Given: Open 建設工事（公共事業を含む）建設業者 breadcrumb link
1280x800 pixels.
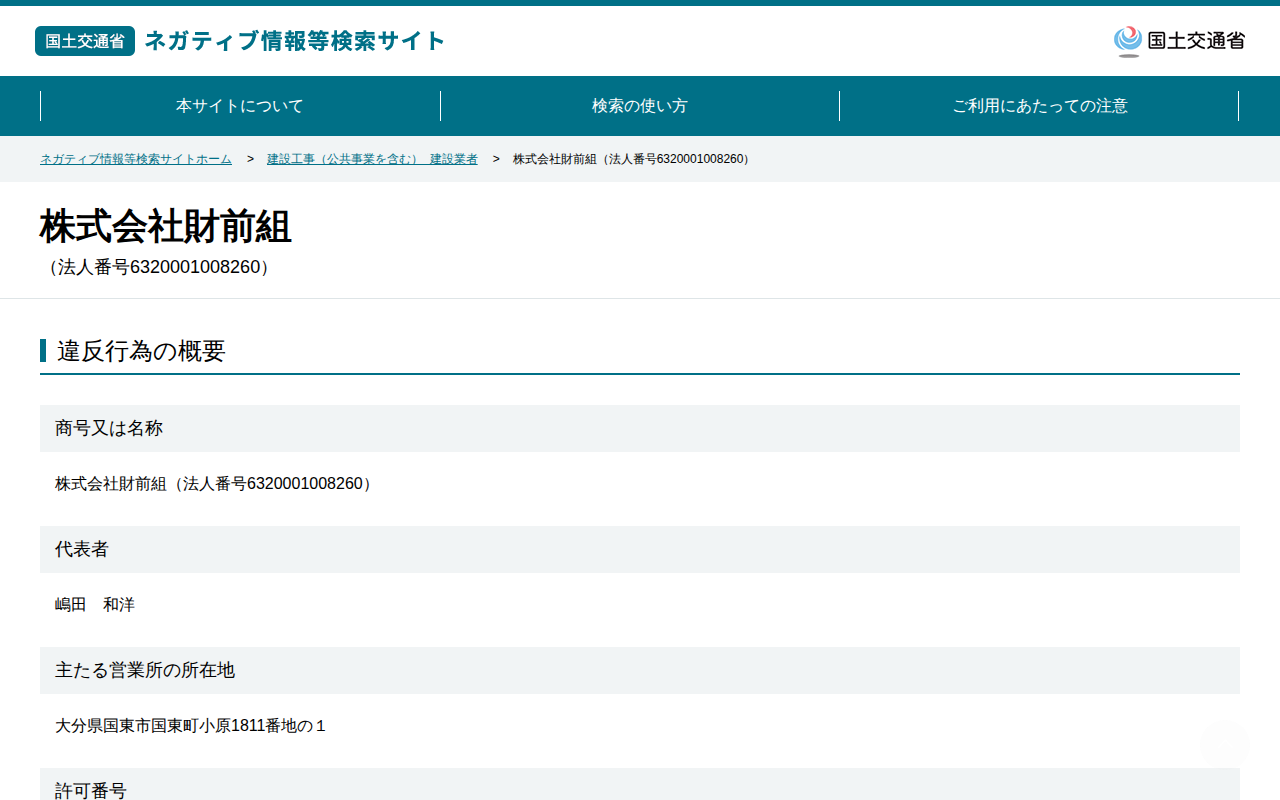Looking at the screenshot, I should click(372, 159).
